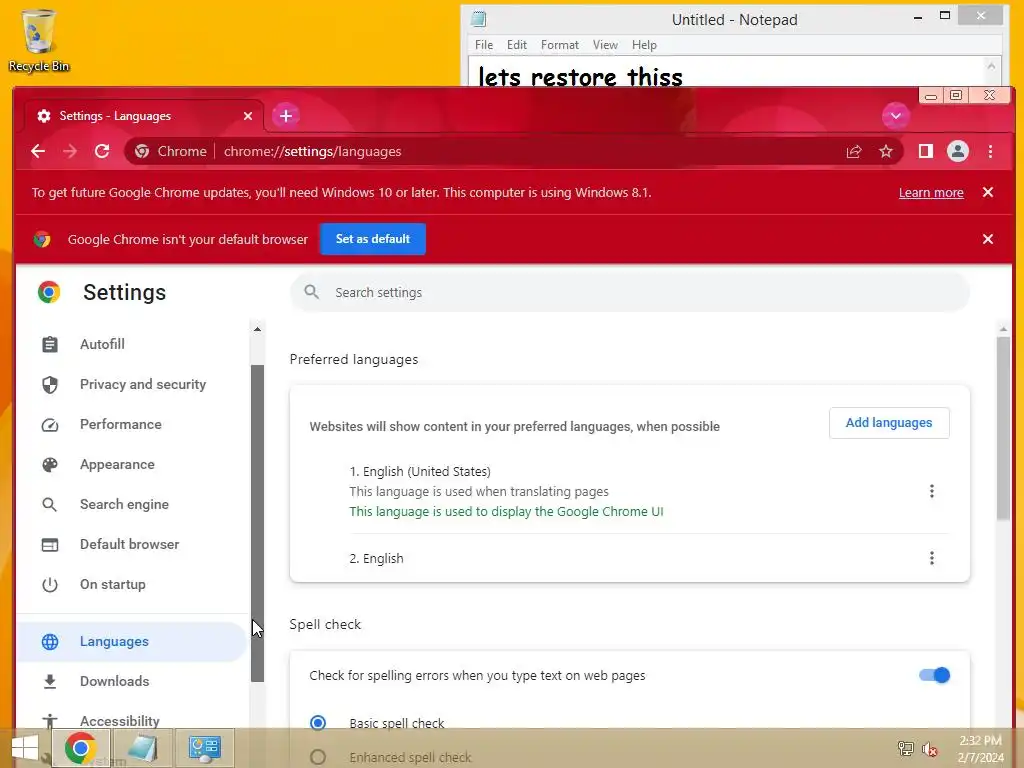Click the Performance gauge icon
The width and height of the screenshot is (1024, 768).
[x=50, y=425]
